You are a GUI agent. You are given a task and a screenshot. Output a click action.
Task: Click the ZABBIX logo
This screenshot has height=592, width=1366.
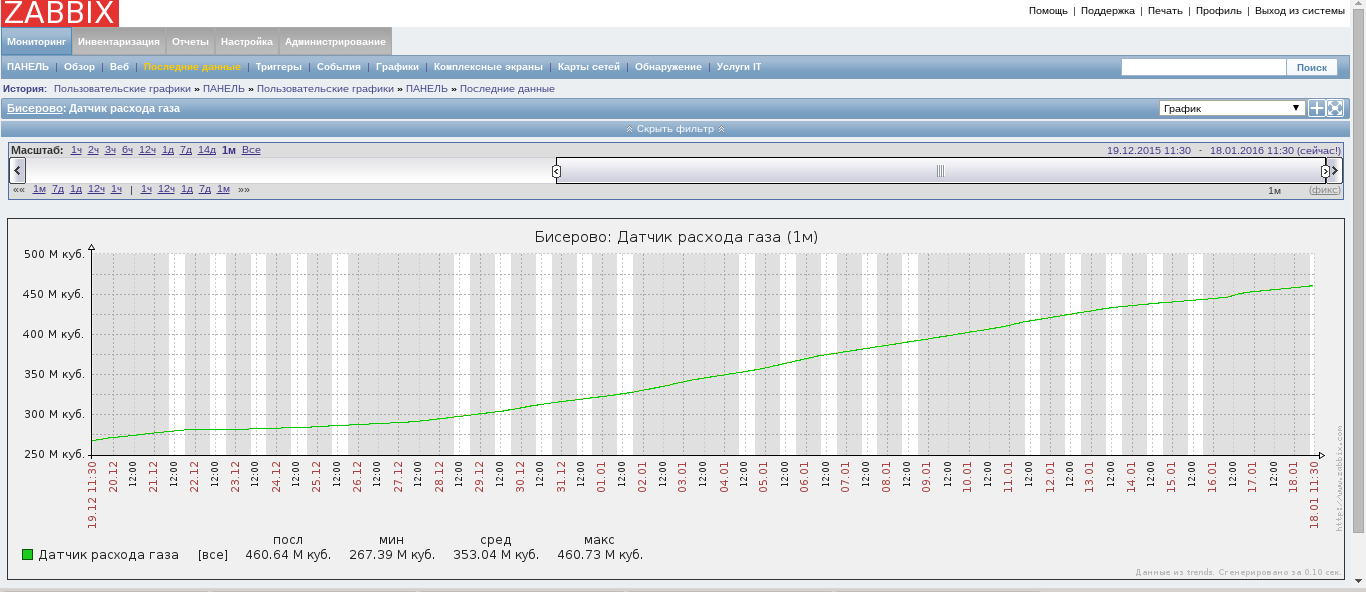(x=60, y=13)
